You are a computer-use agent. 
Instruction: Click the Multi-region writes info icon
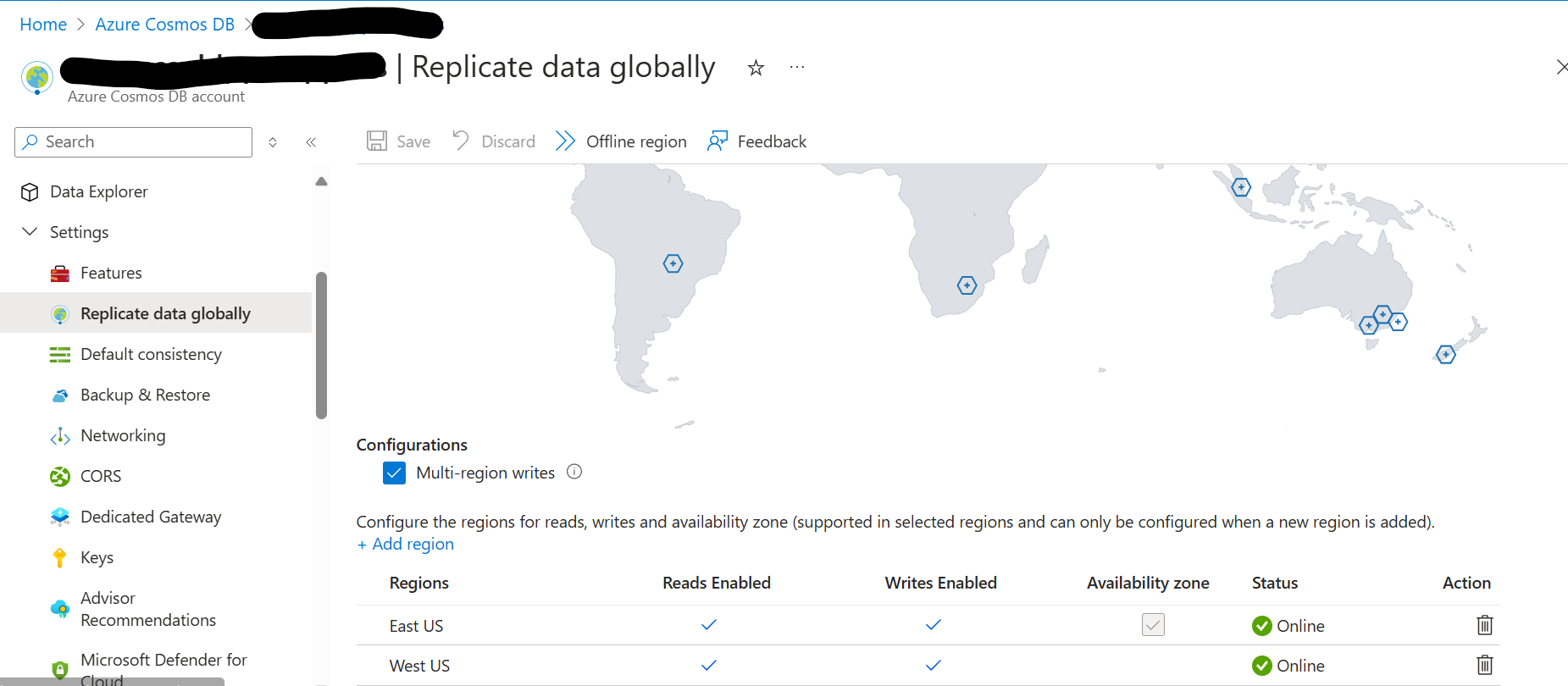[x=574, y=472]
